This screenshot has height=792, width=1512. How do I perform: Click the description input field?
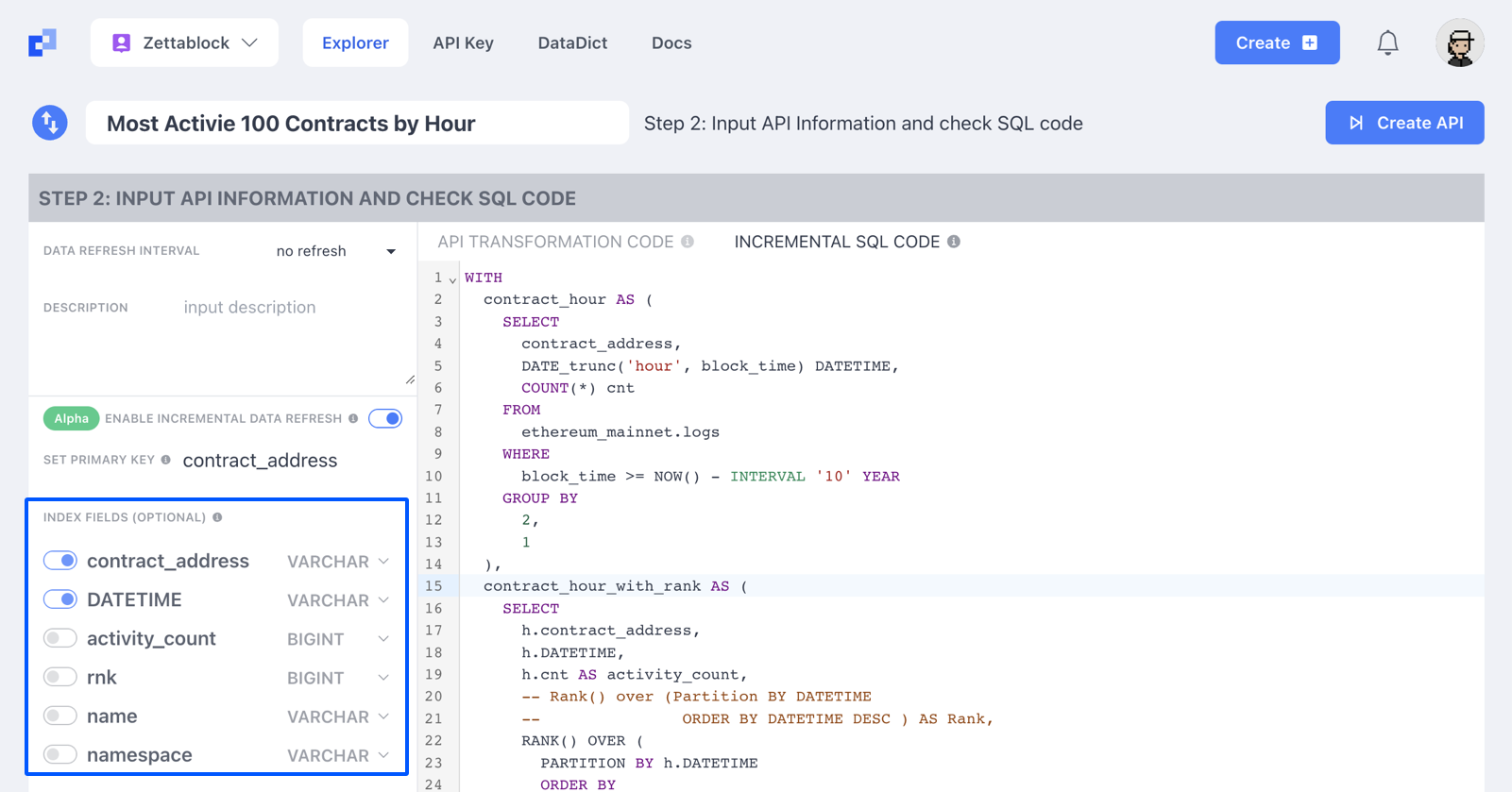point(295,340)
